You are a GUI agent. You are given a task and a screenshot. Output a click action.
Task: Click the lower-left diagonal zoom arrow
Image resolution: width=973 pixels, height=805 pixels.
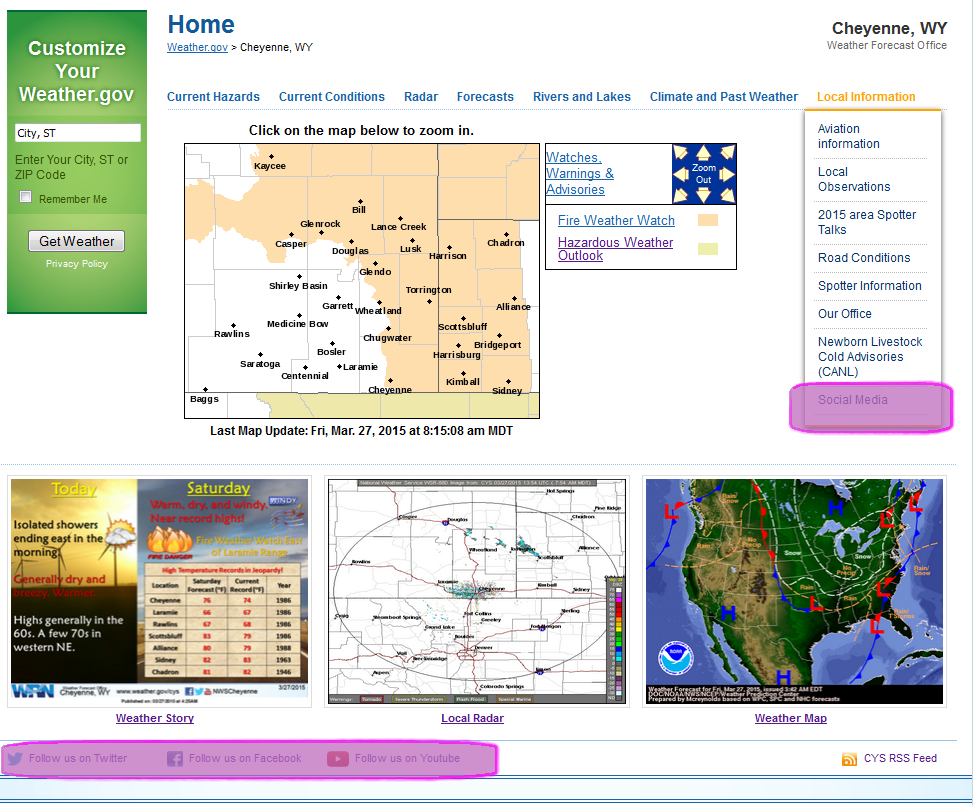coord(681,196)
